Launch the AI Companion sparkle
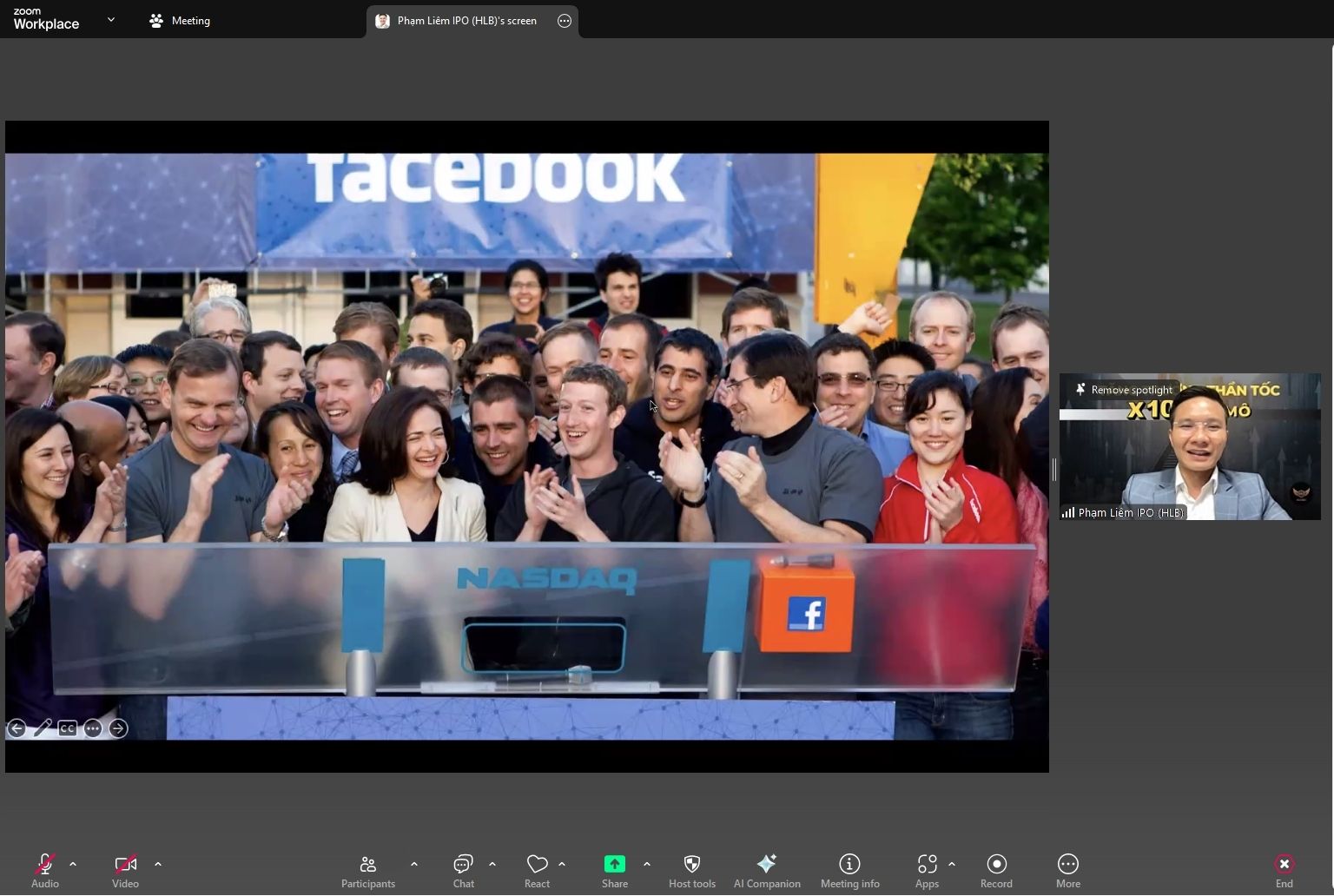The width and height of the screenshot is (1334, 896). (x=767, y=871)
